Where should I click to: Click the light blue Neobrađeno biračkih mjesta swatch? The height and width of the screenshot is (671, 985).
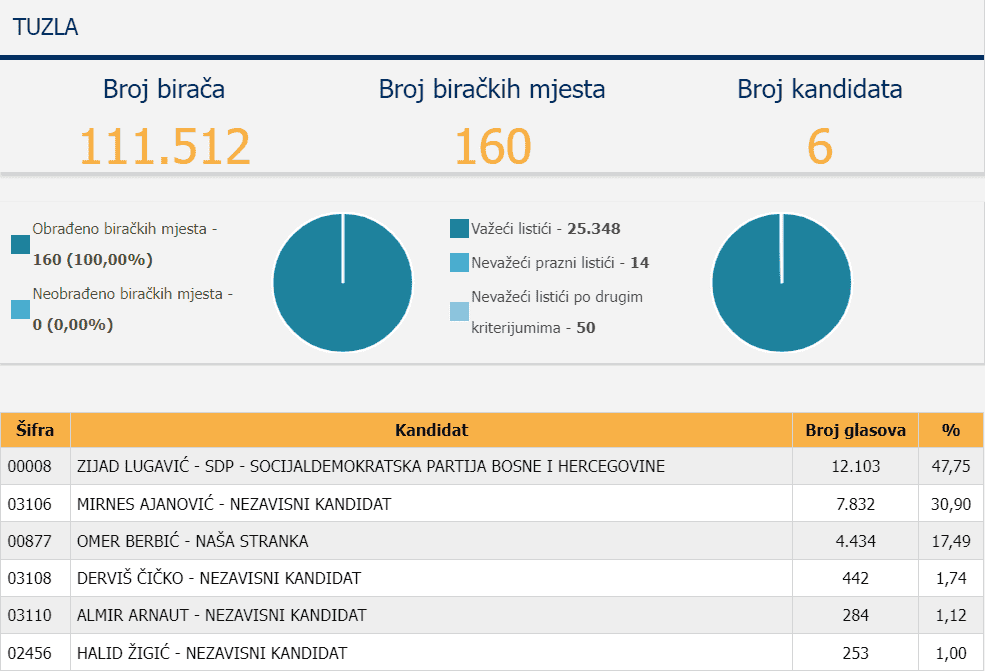pos(20,310)
